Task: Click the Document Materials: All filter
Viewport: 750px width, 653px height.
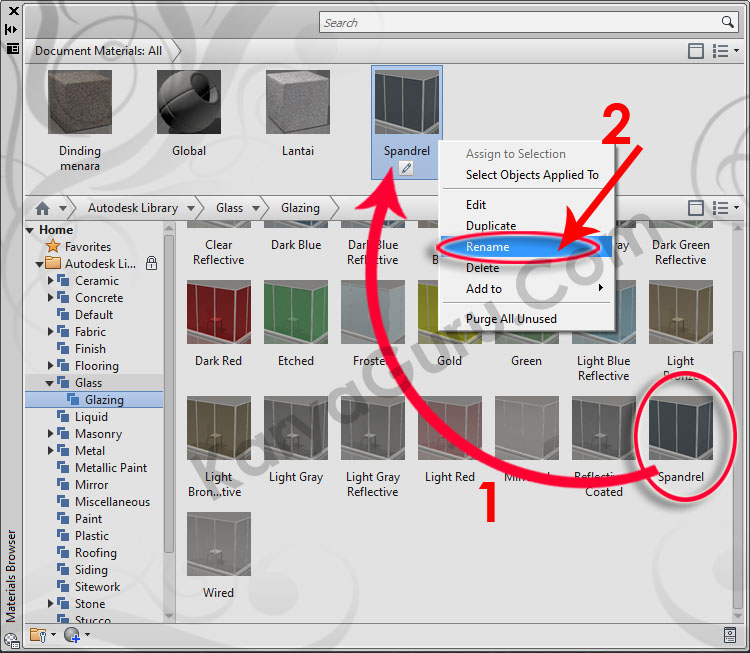Action: 98,51
